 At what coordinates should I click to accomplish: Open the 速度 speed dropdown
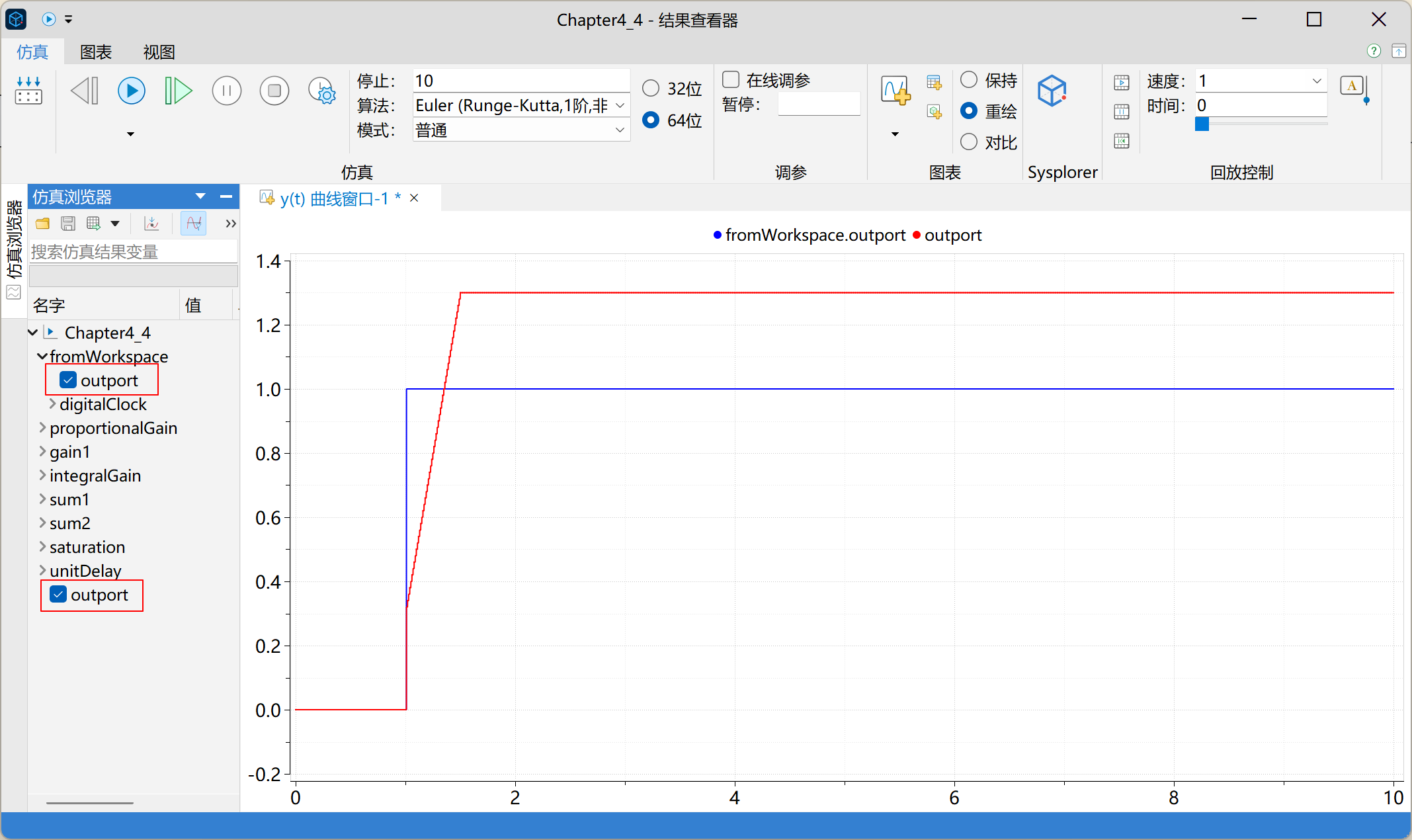[1316, 81]
